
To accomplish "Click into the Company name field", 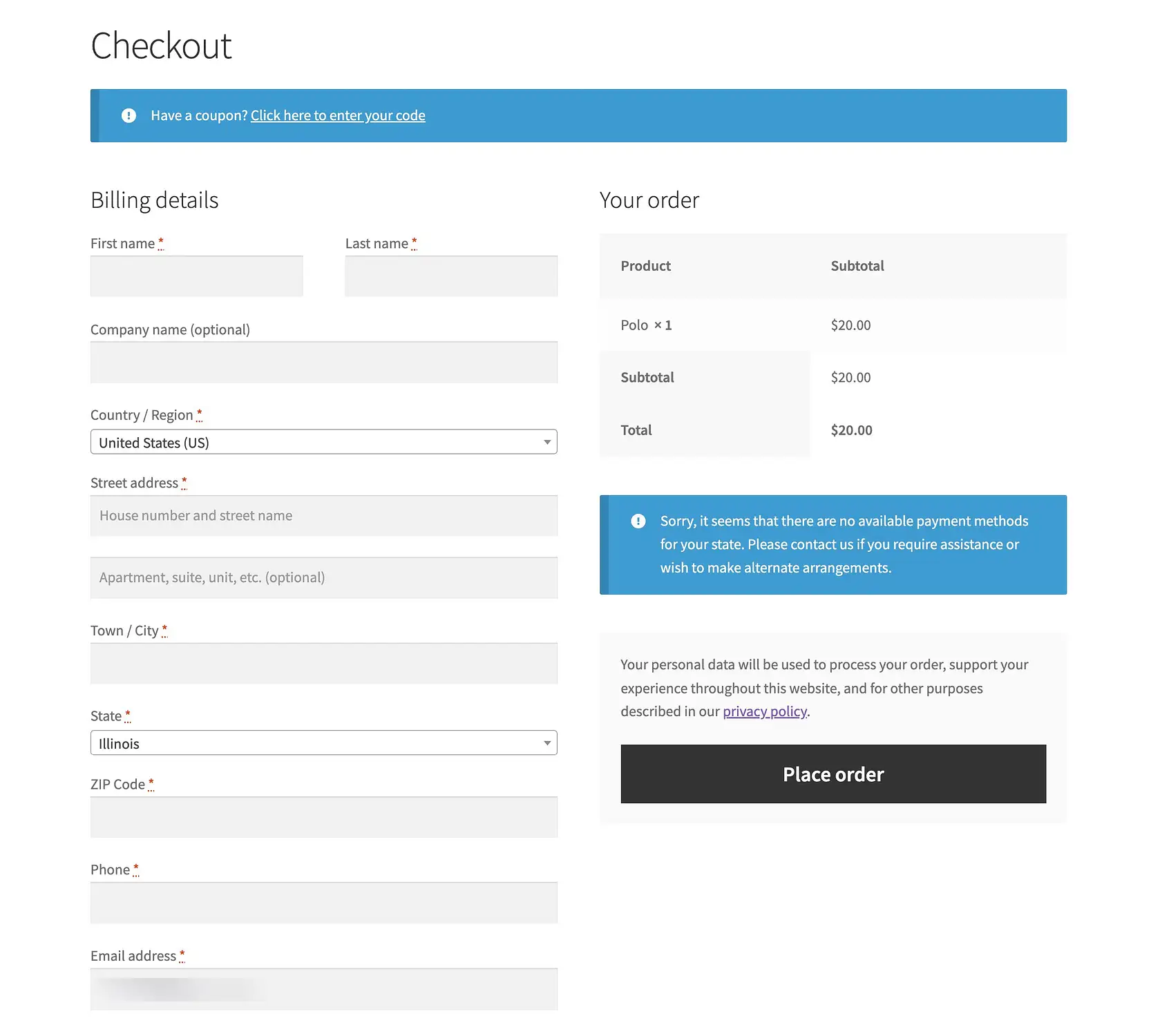I will pos(323,363).
